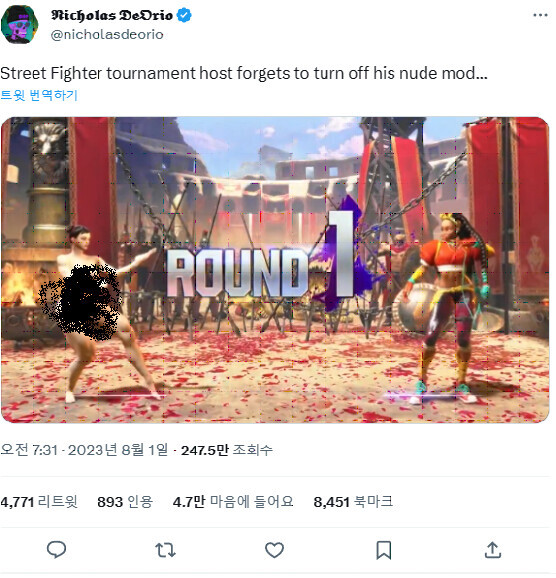Like the tweet with heart icon

tap(275, 550)
